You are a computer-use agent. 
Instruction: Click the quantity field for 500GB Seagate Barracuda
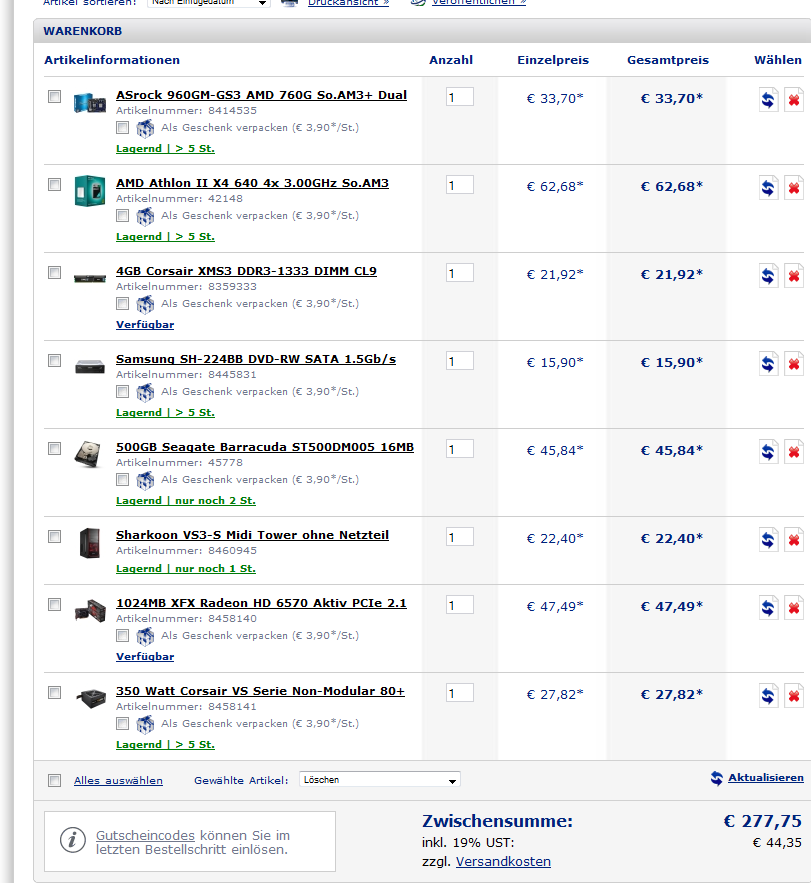click(460, 449)
